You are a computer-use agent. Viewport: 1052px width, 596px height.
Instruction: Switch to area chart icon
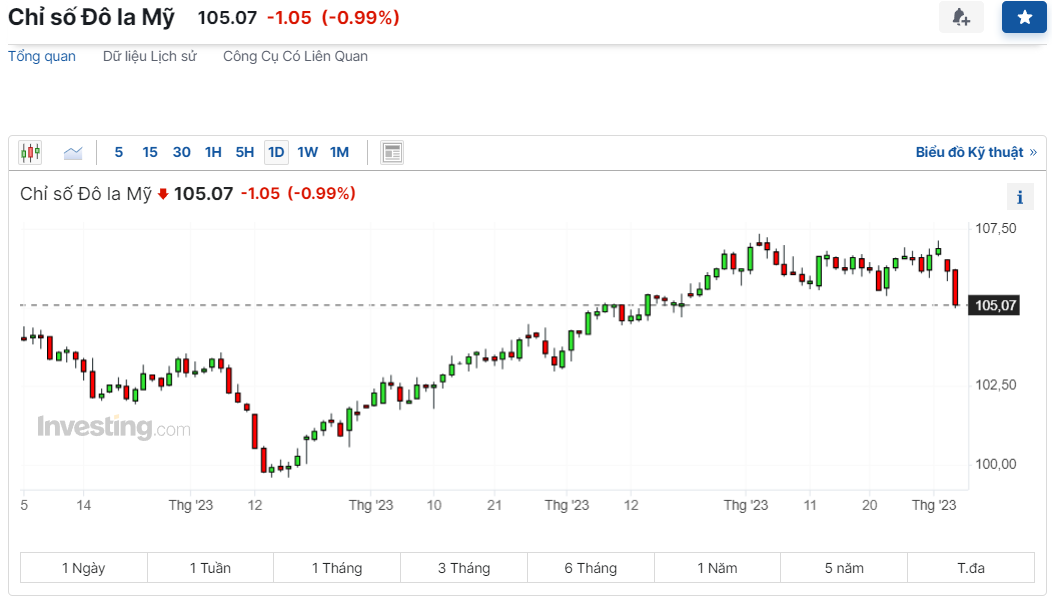pos(73,152)
